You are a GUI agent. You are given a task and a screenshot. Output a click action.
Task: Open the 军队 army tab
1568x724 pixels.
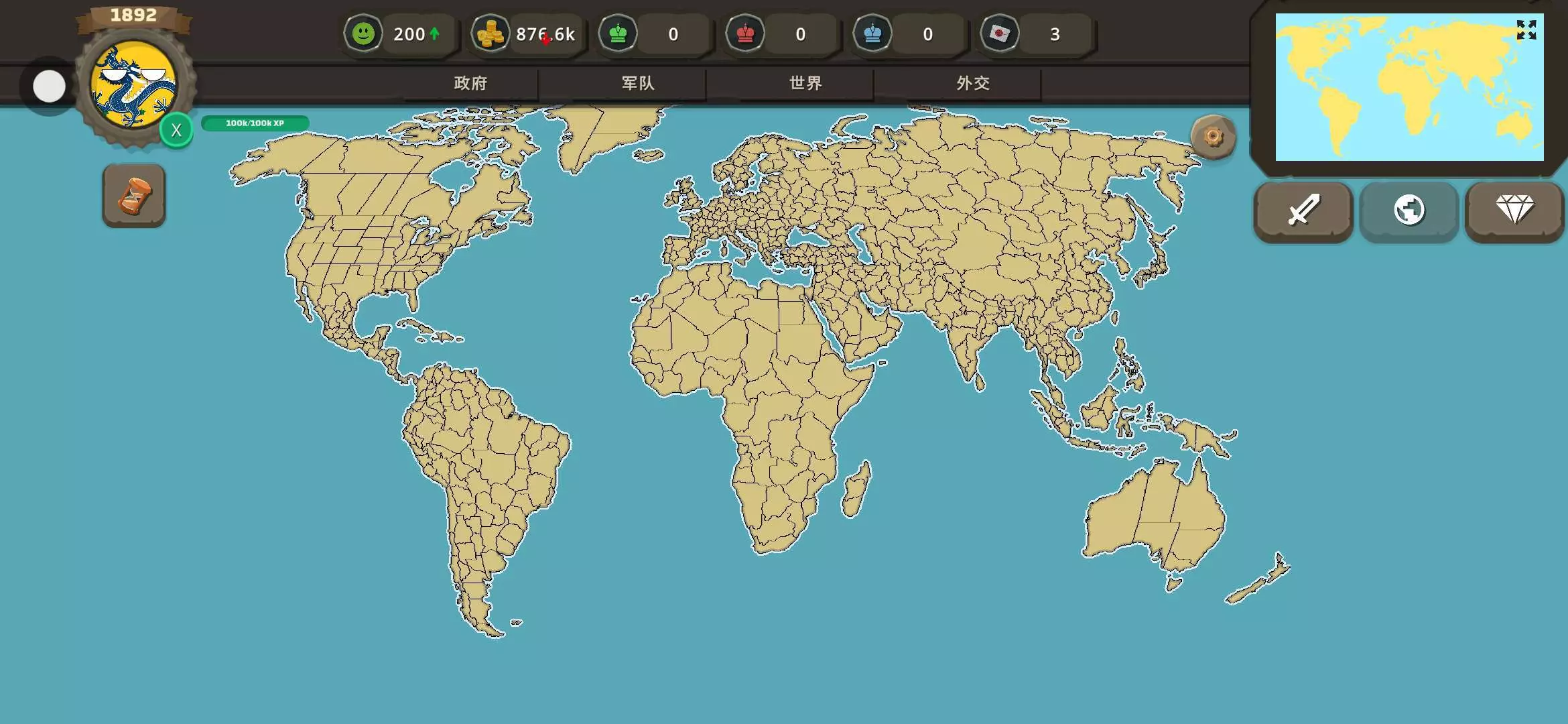(638, 83)
